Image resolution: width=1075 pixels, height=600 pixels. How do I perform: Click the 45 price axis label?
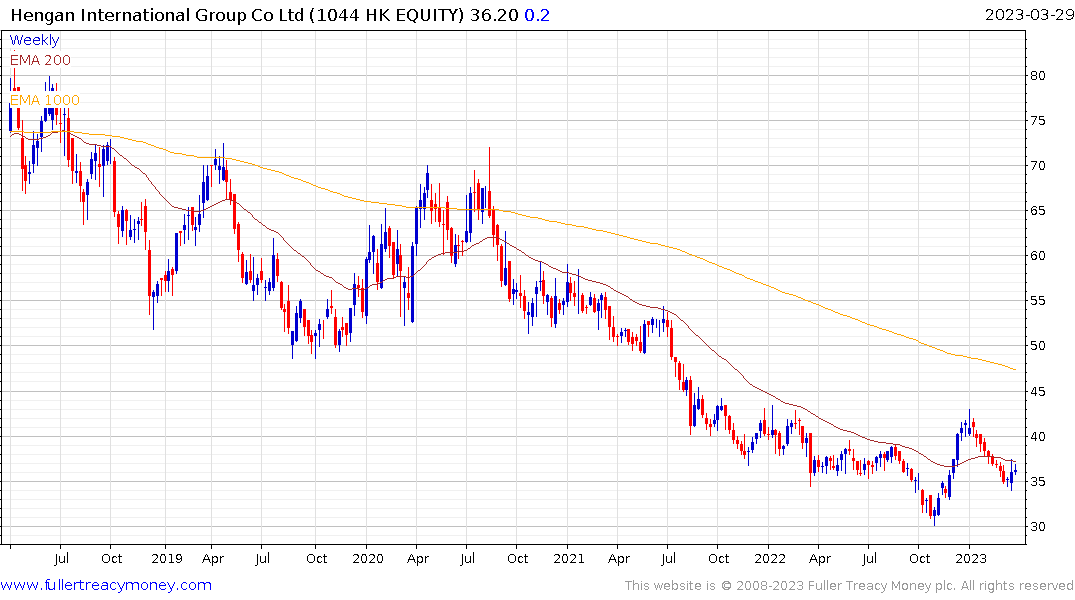[1037, 392]
